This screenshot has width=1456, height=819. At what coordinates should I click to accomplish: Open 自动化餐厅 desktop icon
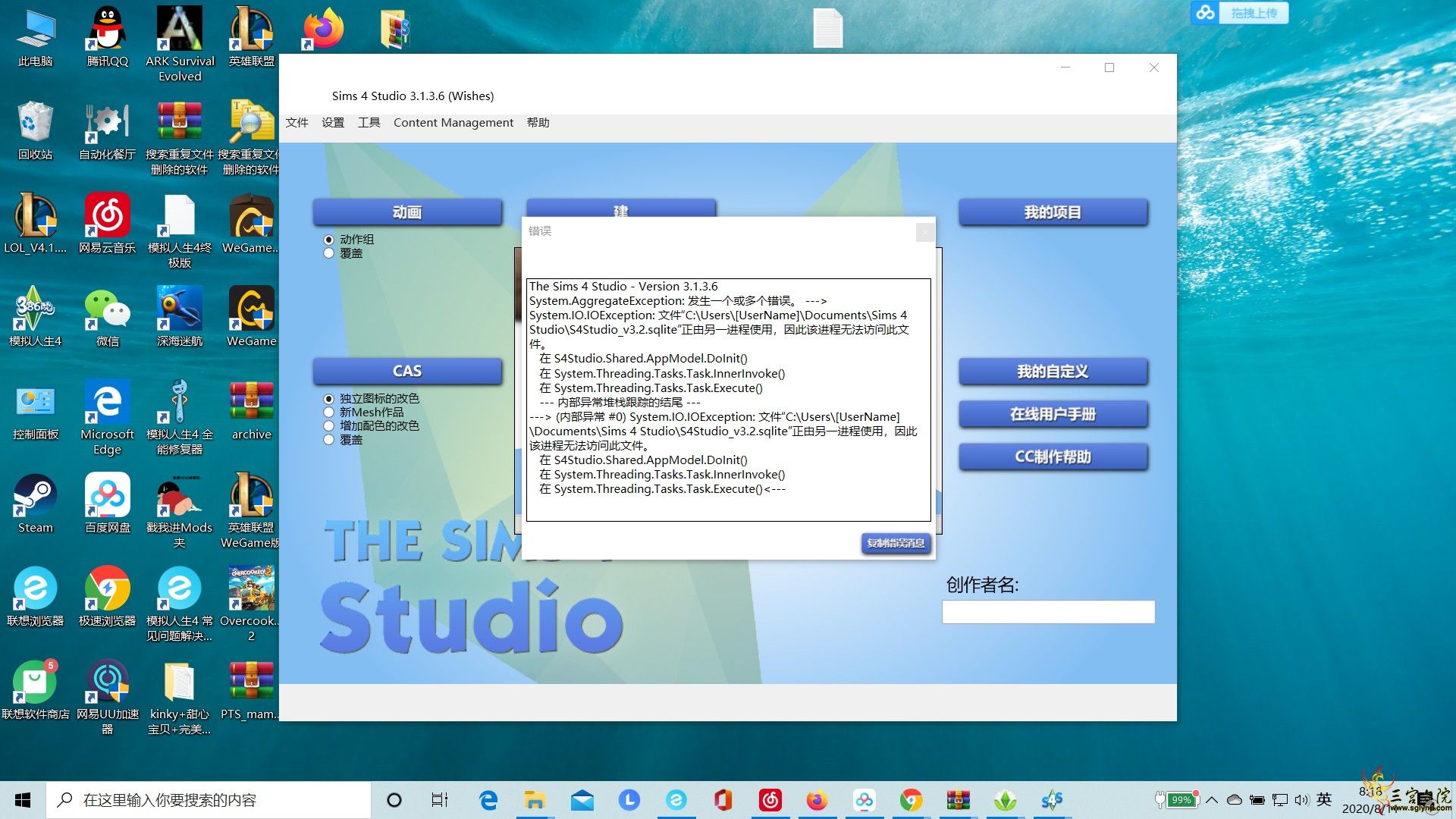(x=108, y=130)
